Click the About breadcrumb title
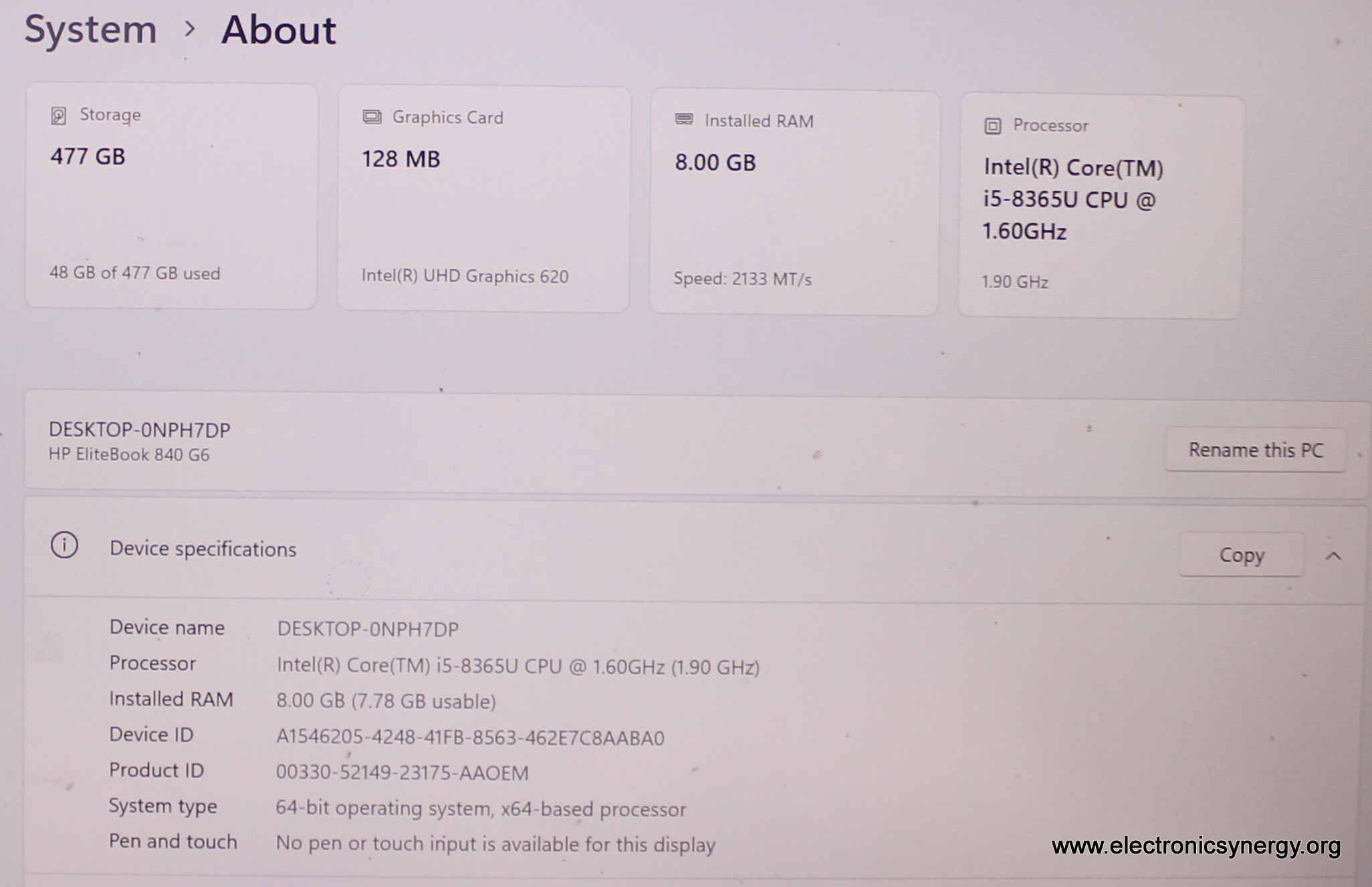 (278, 31)
